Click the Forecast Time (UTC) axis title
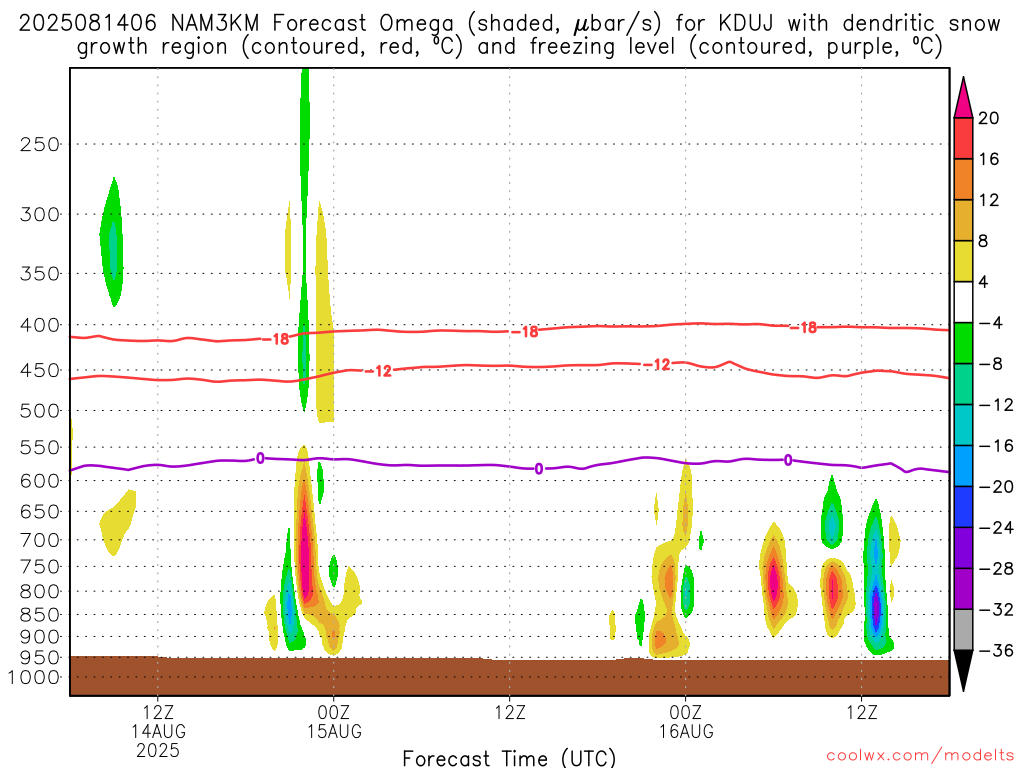1024x768 pixels. point(509,758)
